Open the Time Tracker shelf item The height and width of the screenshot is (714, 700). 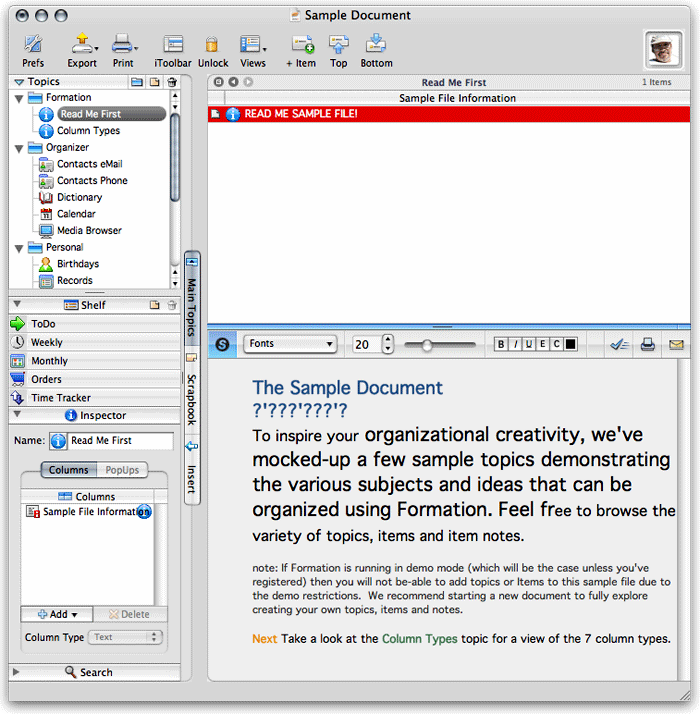(95, 398)
